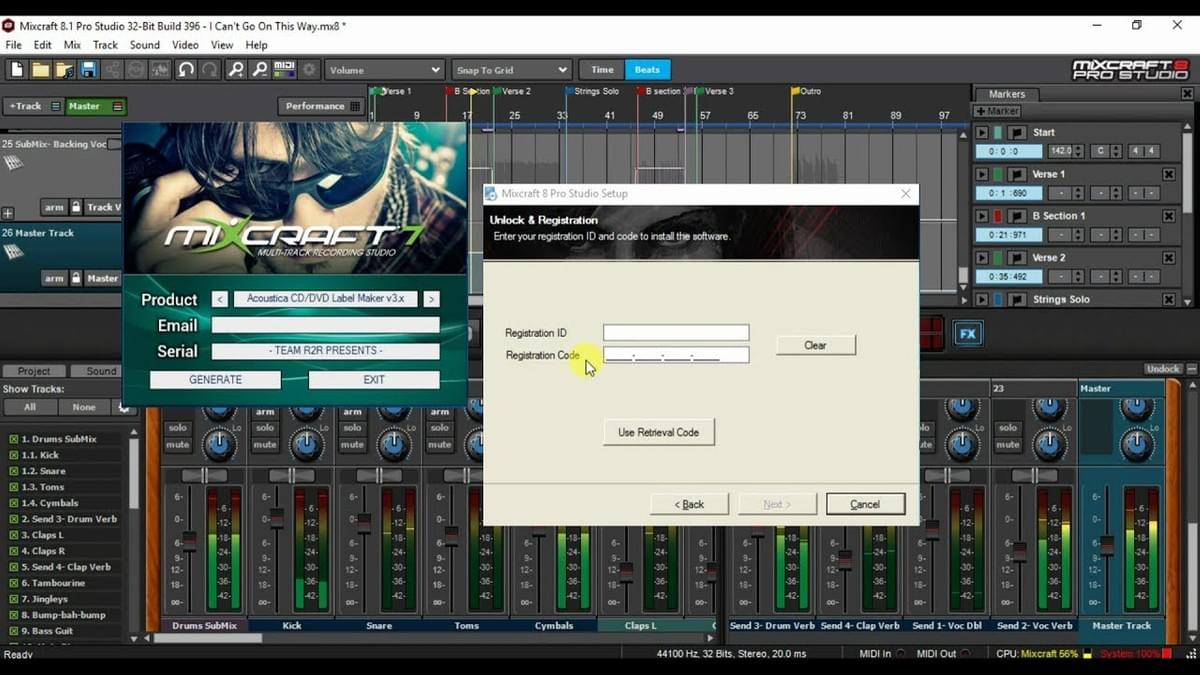Click the Undo arrow icon
This screenshot has height=675, width=1200.
tap(186, 69)
